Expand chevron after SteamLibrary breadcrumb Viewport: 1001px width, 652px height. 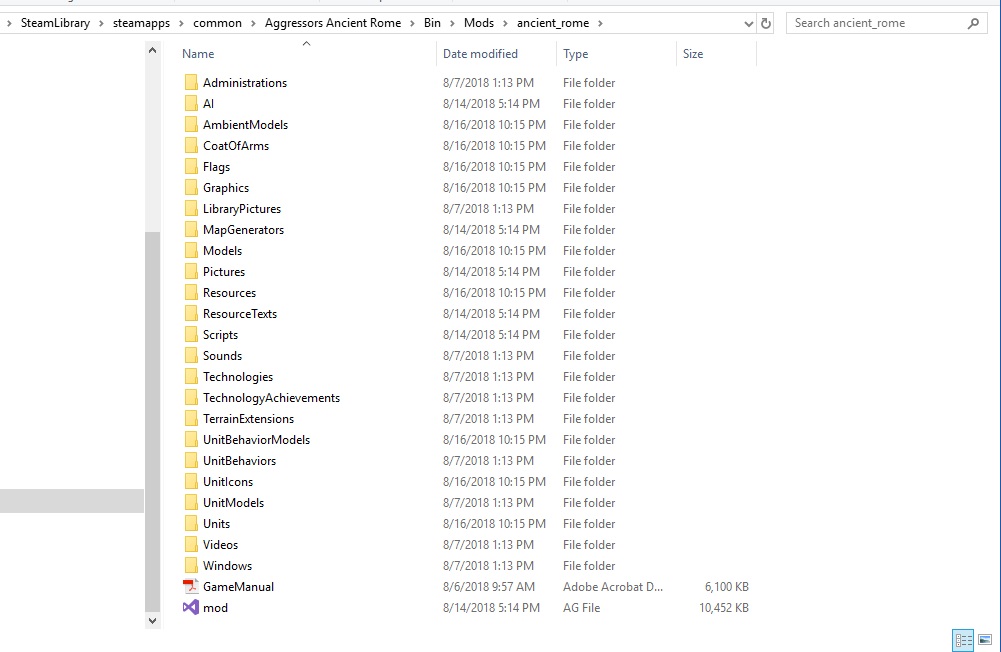[102, 24]
